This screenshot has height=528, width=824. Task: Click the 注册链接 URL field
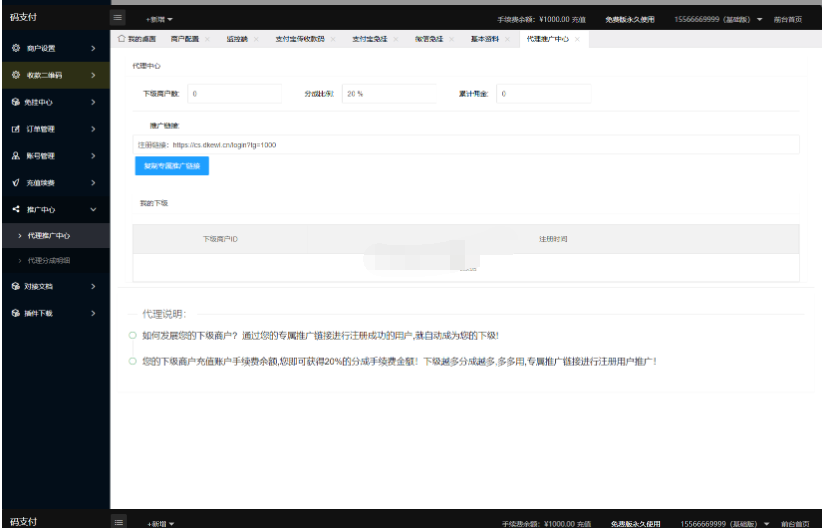466,144
